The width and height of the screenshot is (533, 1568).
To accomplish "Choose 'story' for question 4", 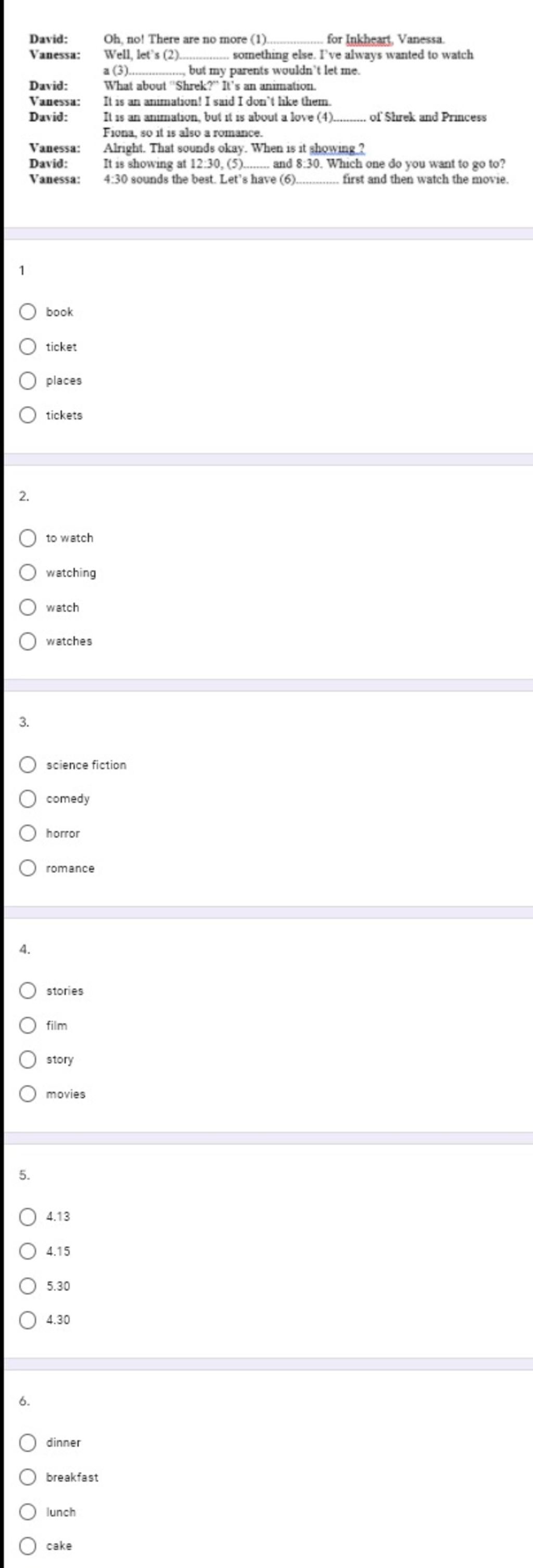I will (28, 1060).
